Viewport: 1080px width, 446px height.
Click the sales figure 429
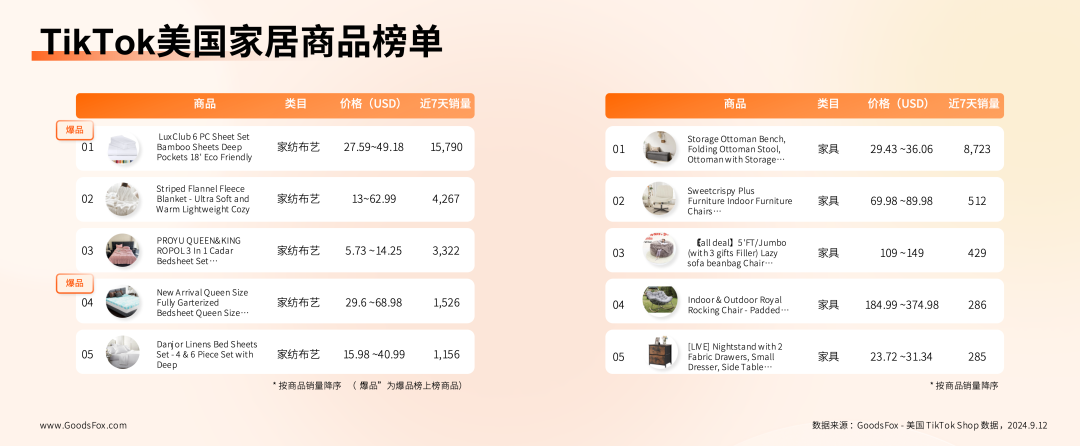coord(977,253)
